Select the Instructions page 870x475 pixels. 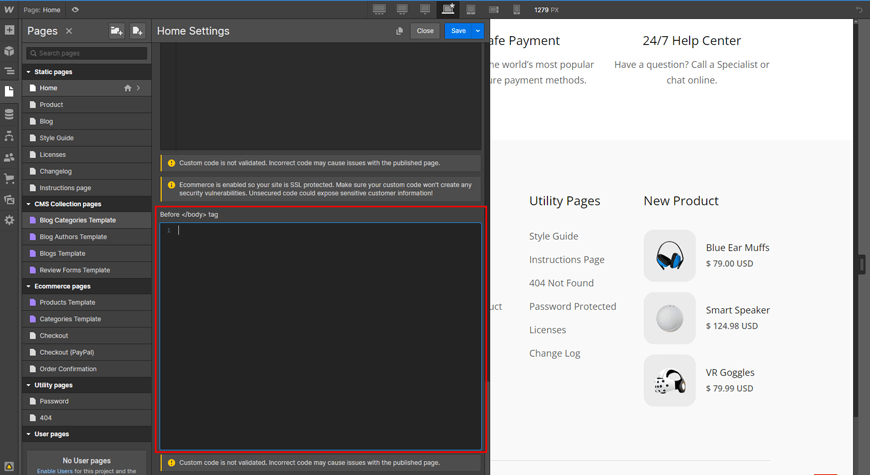(87, 188)
